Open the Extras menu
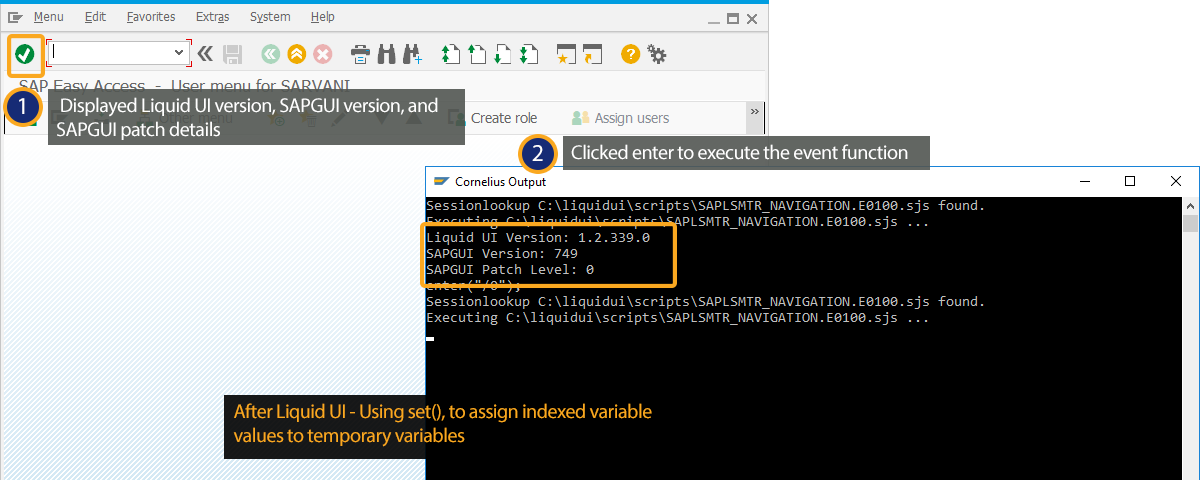Viewport: 1200px width, 480px height. click(x=212, y=17)
